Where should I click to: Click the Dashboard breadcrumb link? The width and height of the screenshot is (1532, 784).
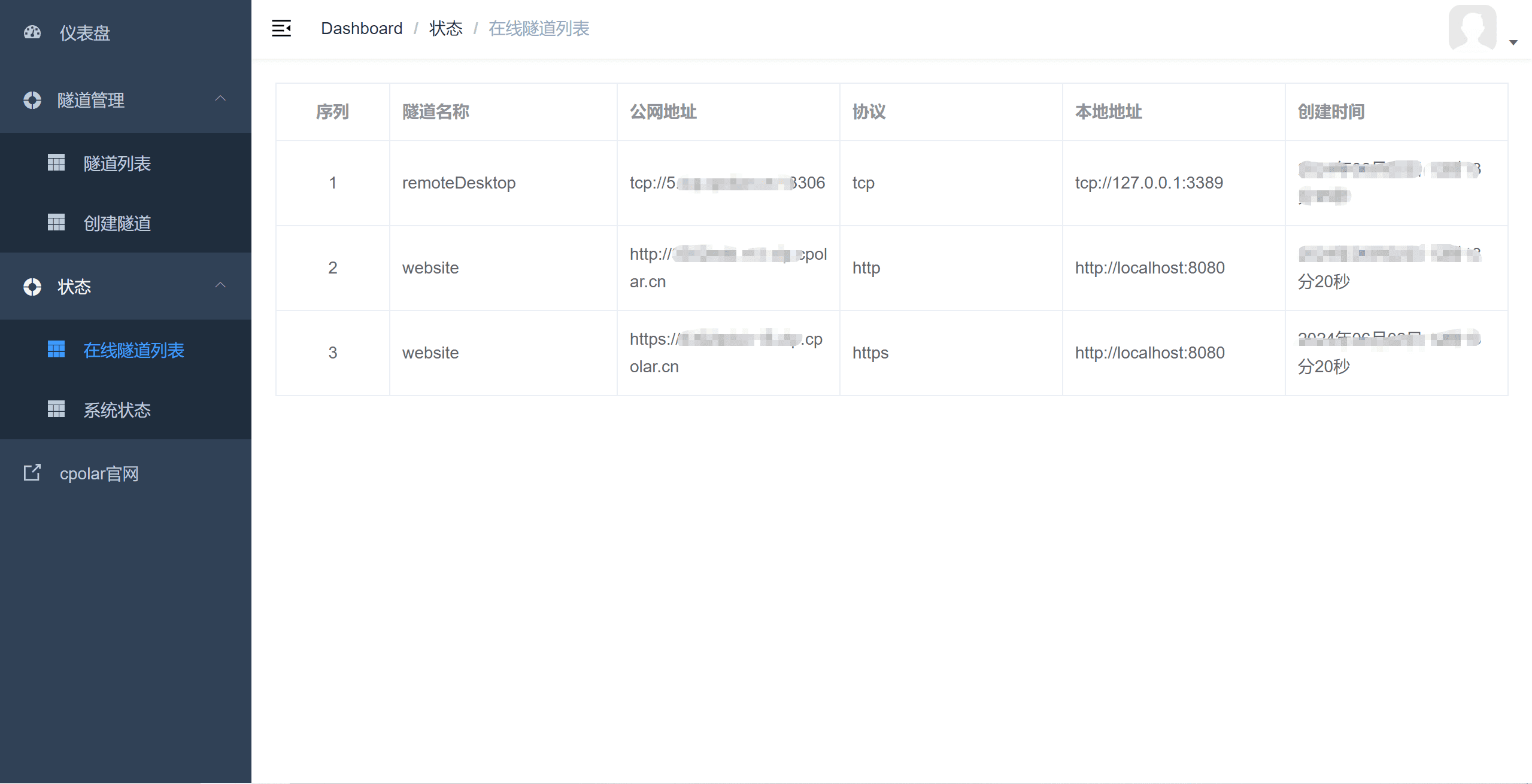tap(362, 28)
